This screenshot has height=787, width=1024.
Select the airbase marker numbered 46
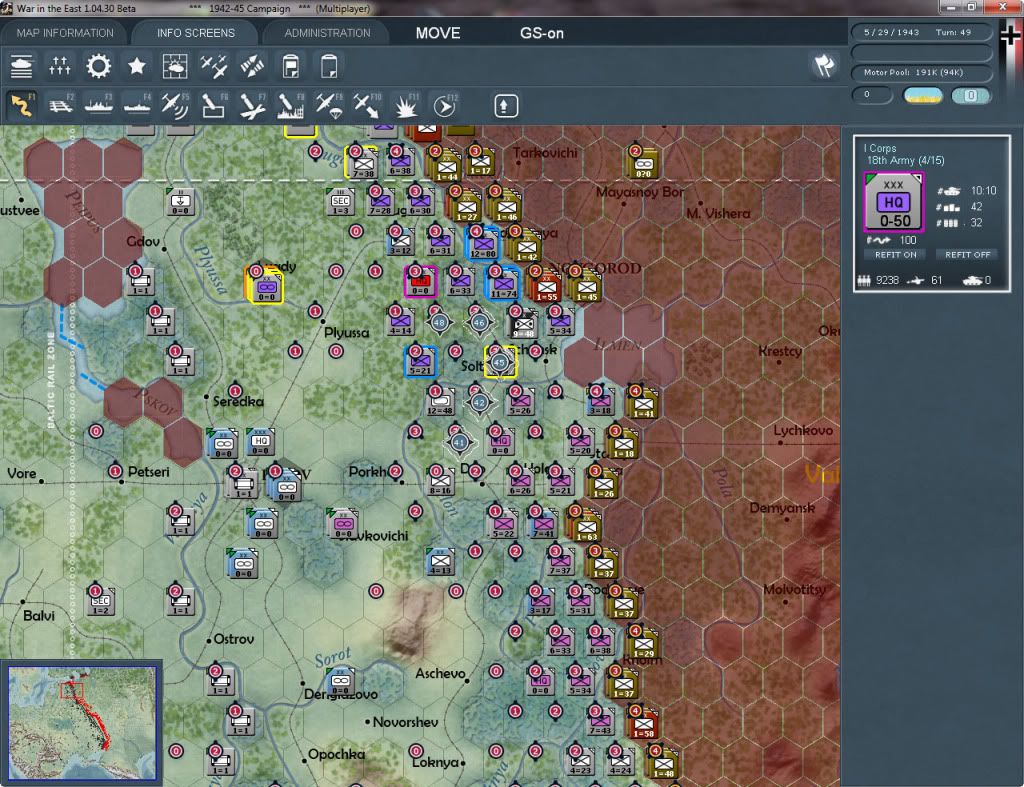click(x=479, y=323)
